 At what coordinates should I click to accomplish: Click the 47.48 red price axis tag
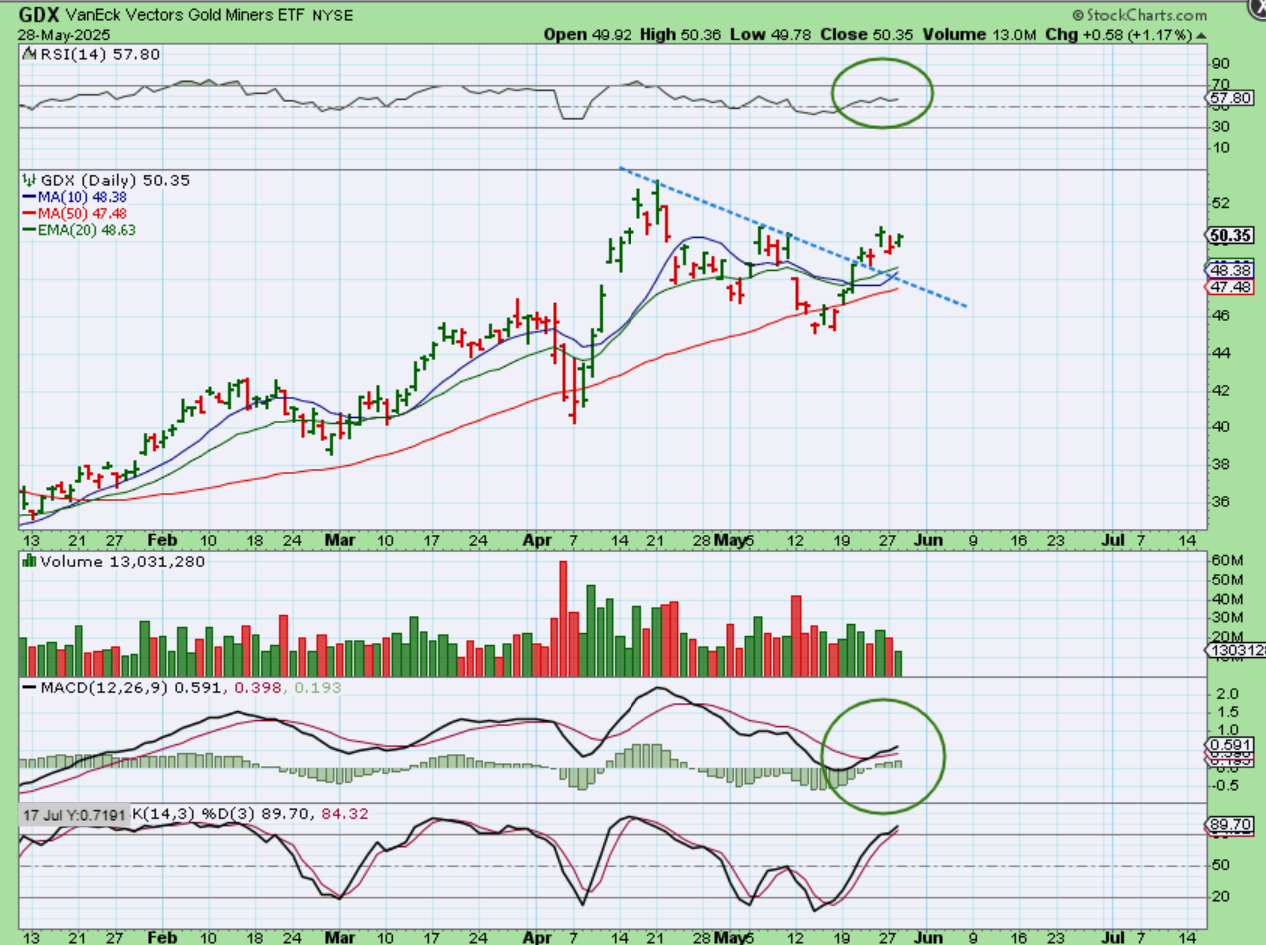point(1231,287)
